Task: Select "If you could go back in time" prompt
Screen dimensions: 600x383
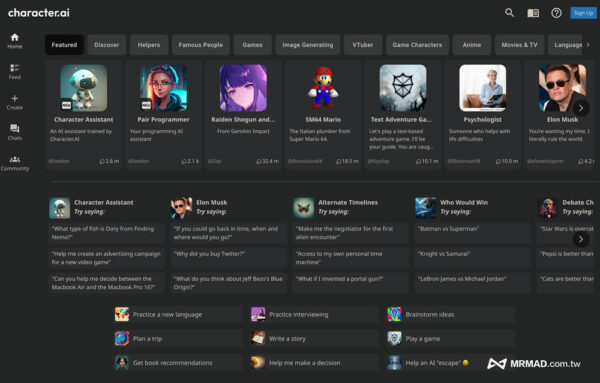Action: point(228,233)
